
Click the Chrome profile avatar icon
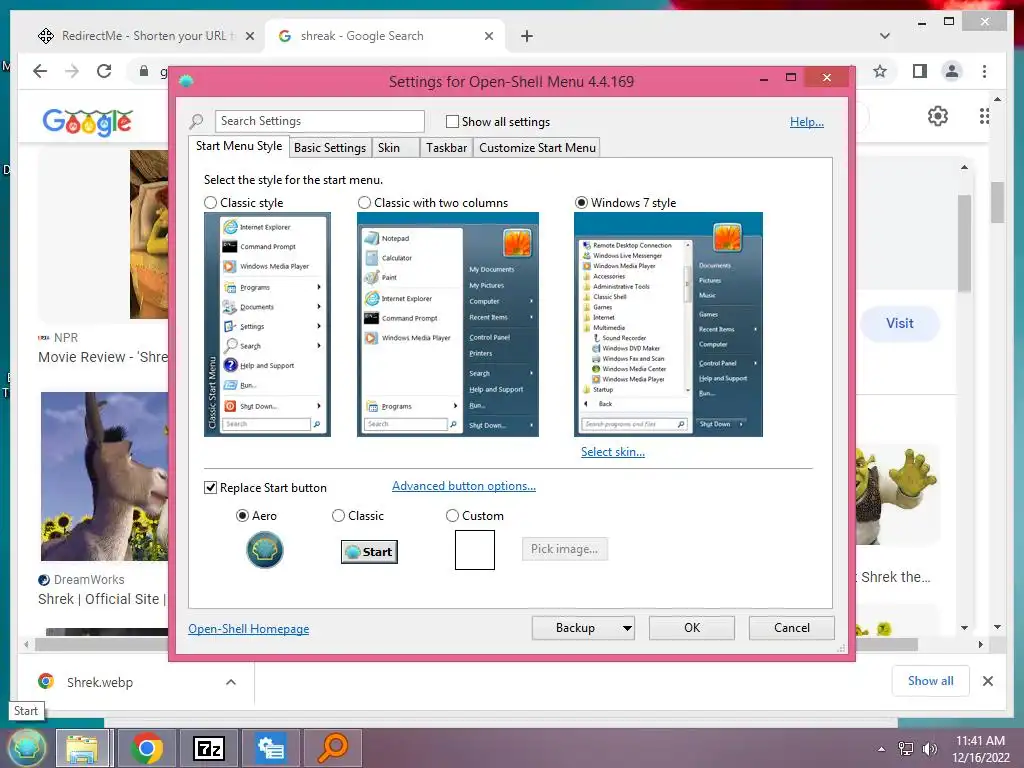[952, 71]
